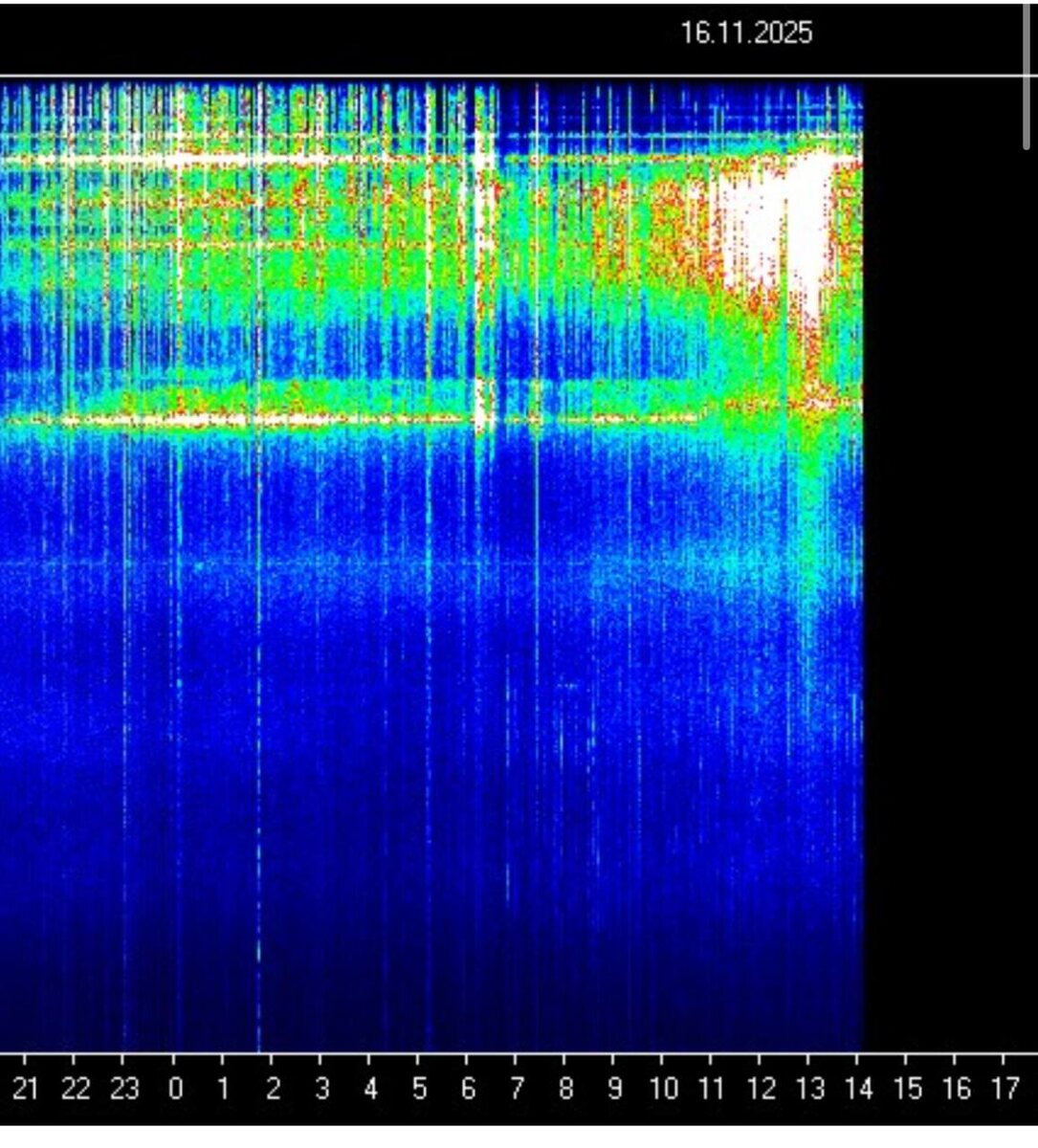The image size is (1038, 1148).
Task: Select hour 1 on time axis
Action: [x=223, y=1089]
